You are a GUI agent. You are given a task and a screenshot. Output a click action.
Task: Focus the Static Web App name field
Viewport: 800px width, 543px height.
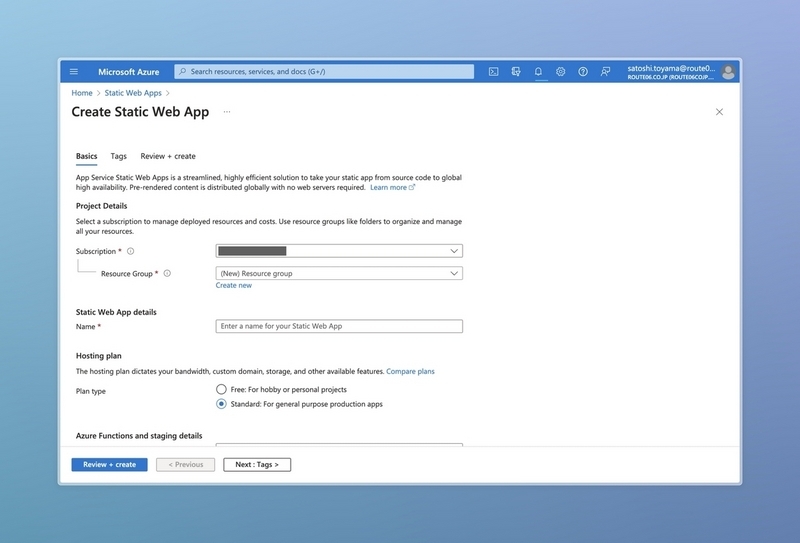click(339, 326)
